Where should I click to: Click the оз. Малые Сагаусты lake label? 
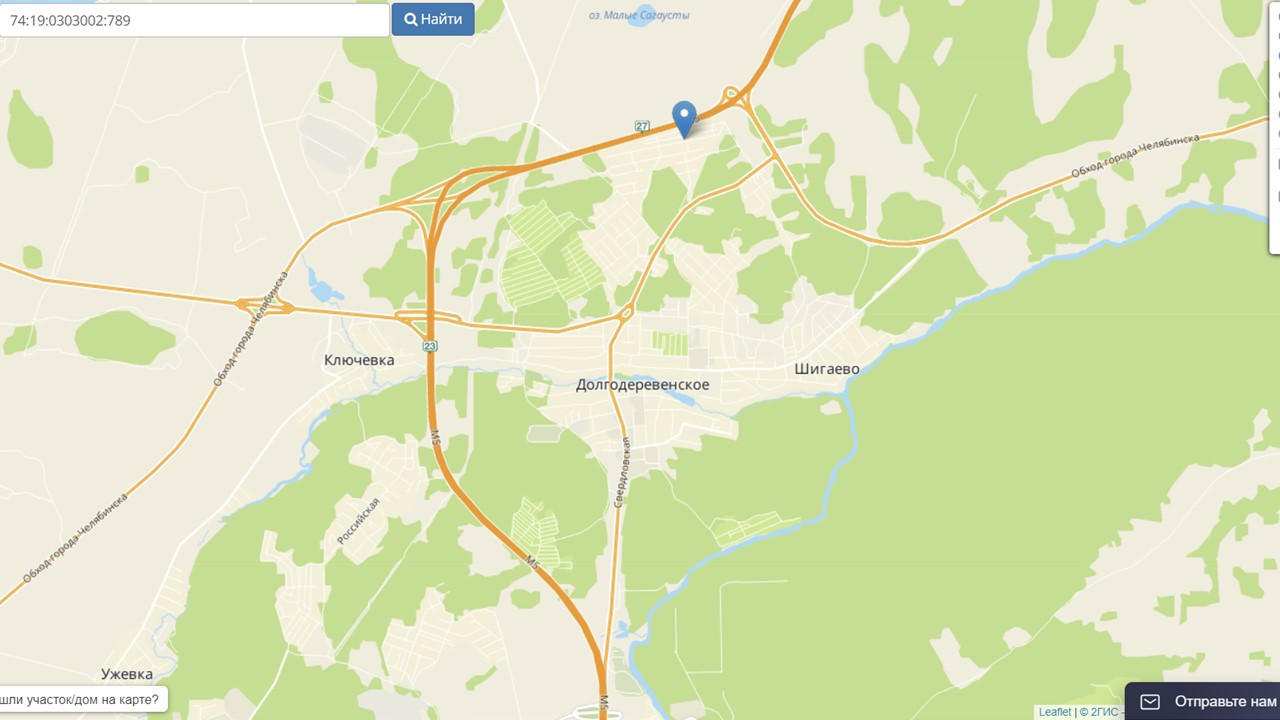[x=639, y=15]
